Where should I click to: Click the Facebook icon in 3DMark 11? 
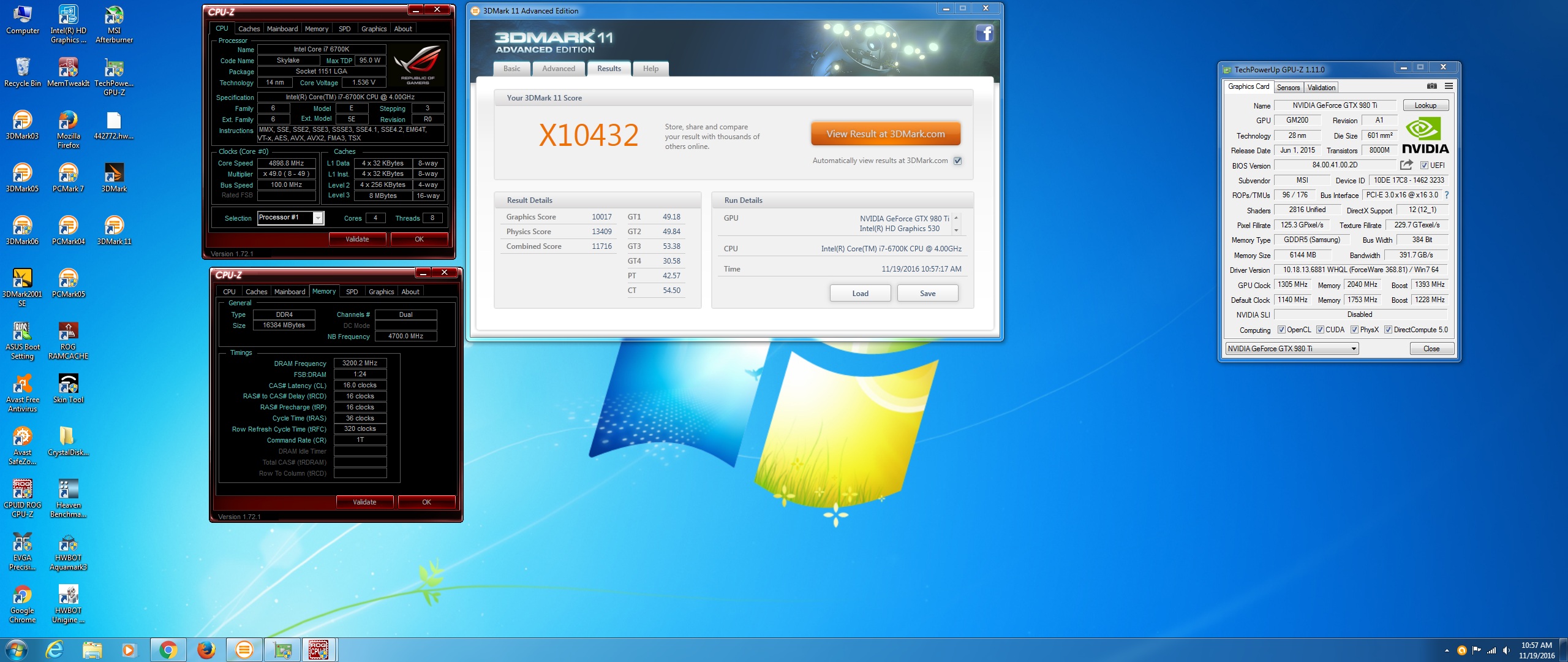click(x=984, y=32)
